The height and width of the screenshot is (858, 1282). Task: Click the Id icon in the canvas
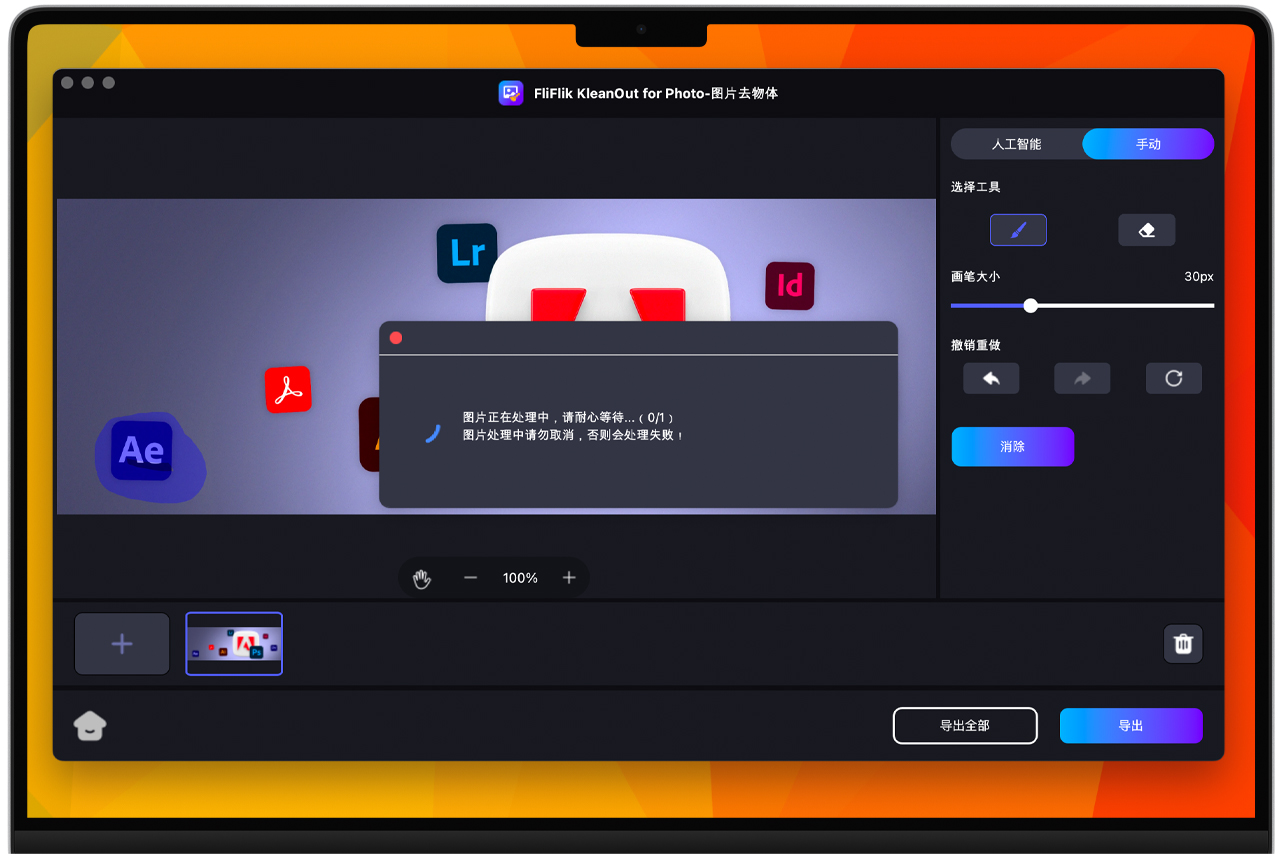pos(790,286)
